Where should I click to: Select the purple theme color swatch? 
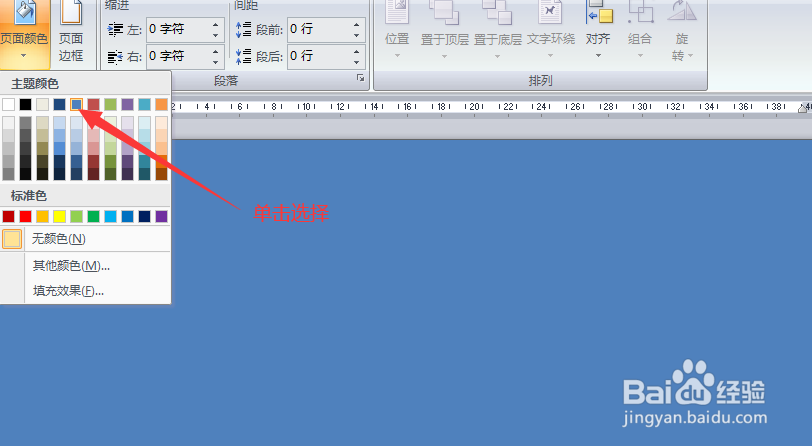coord(127,105)
